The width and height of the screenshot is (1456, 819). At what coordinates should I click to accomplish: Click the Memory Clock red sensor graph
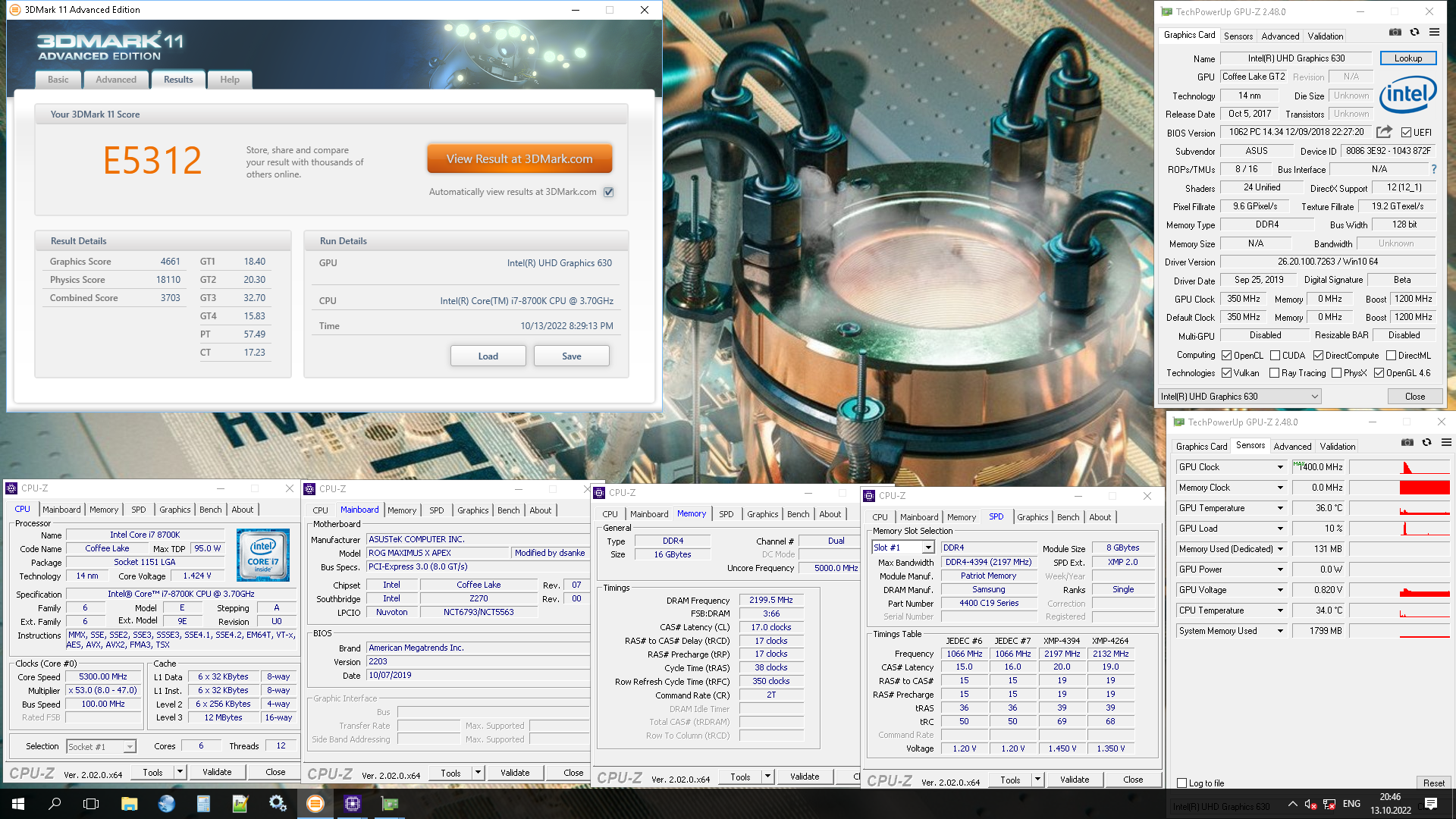point(1399,488)
